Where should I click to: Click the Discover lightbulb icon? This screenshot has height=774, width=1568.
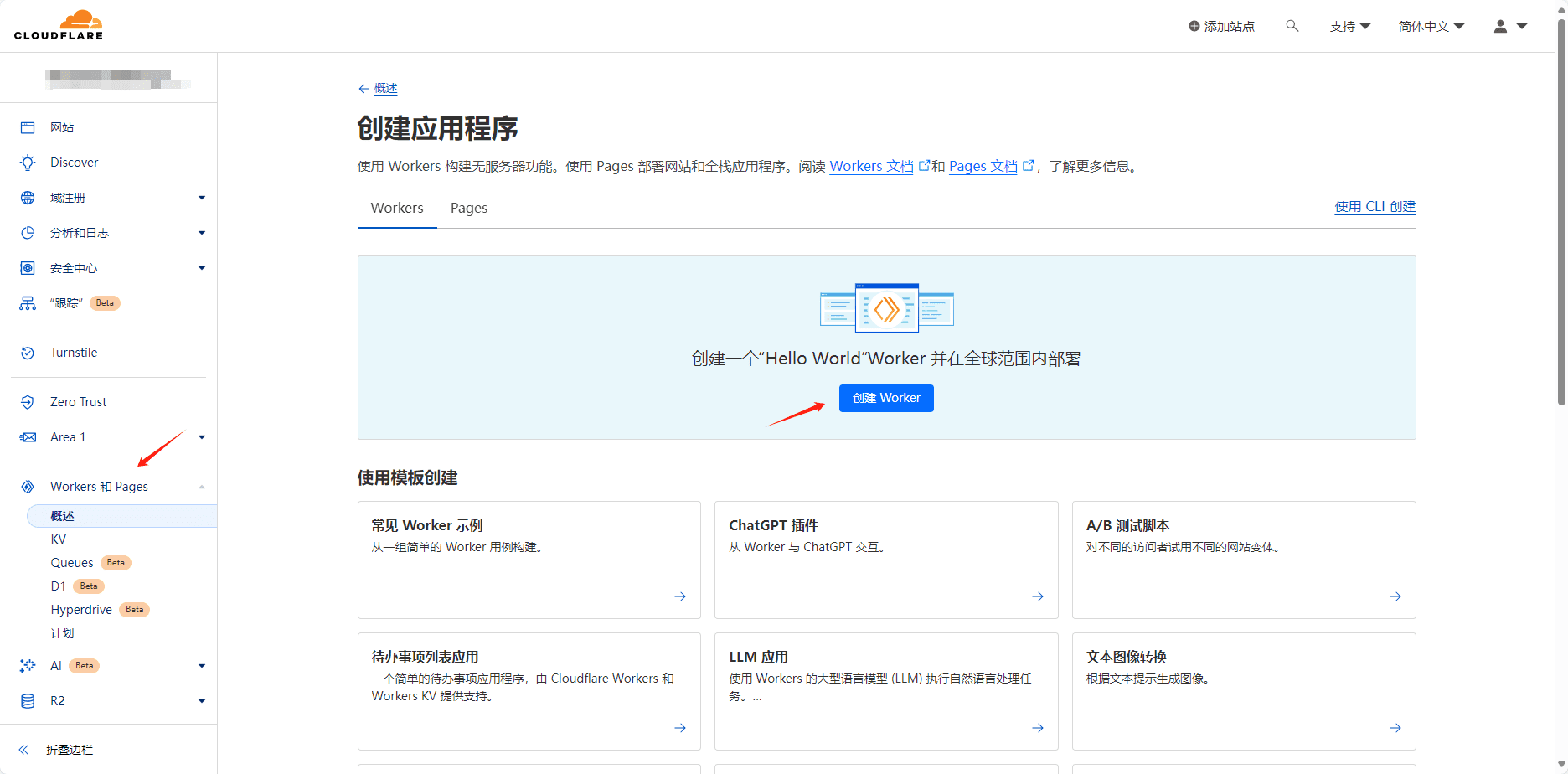(28, 163)
